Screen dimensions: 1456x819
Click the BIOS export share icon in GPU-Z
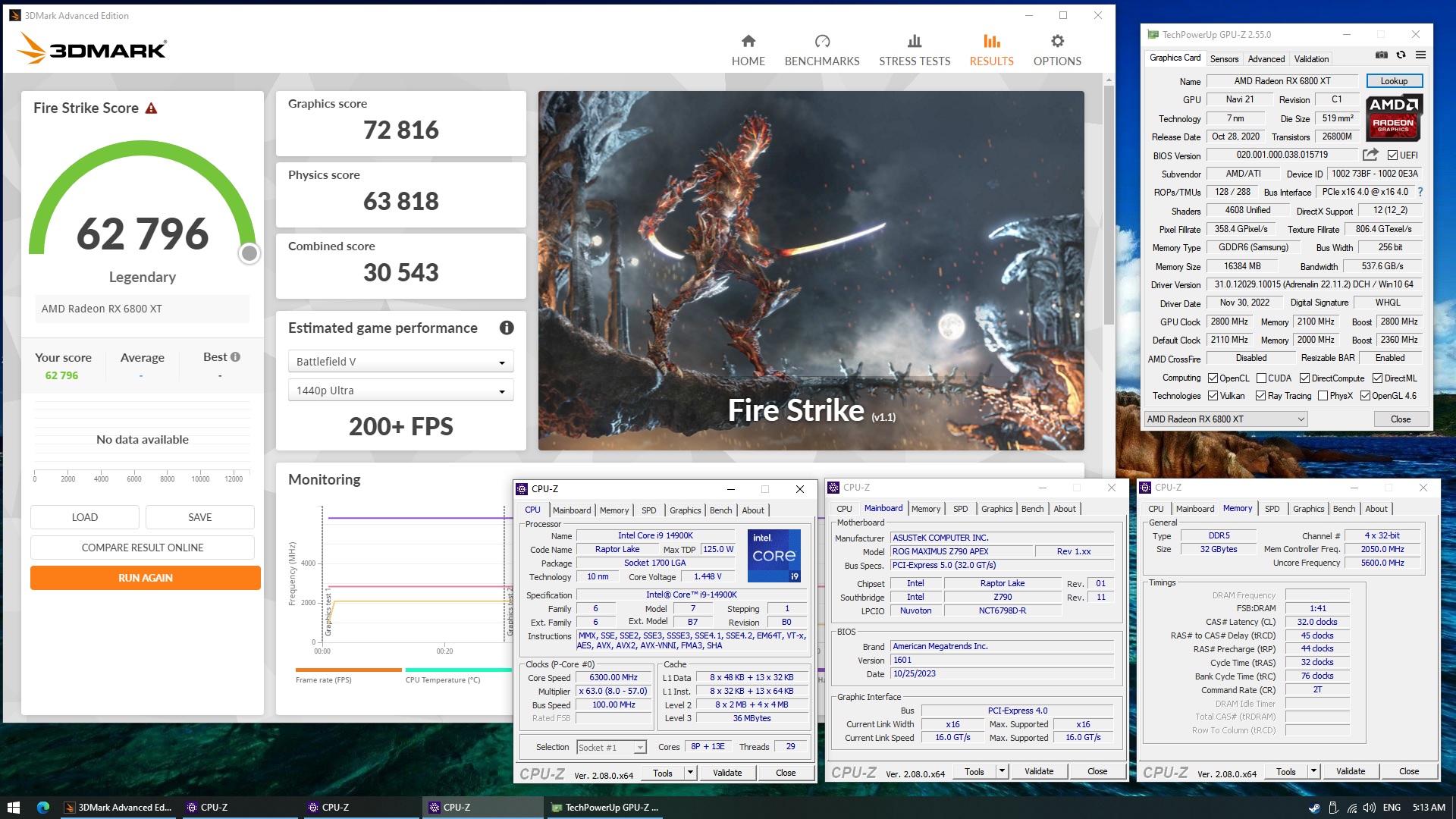[1370, 155]
